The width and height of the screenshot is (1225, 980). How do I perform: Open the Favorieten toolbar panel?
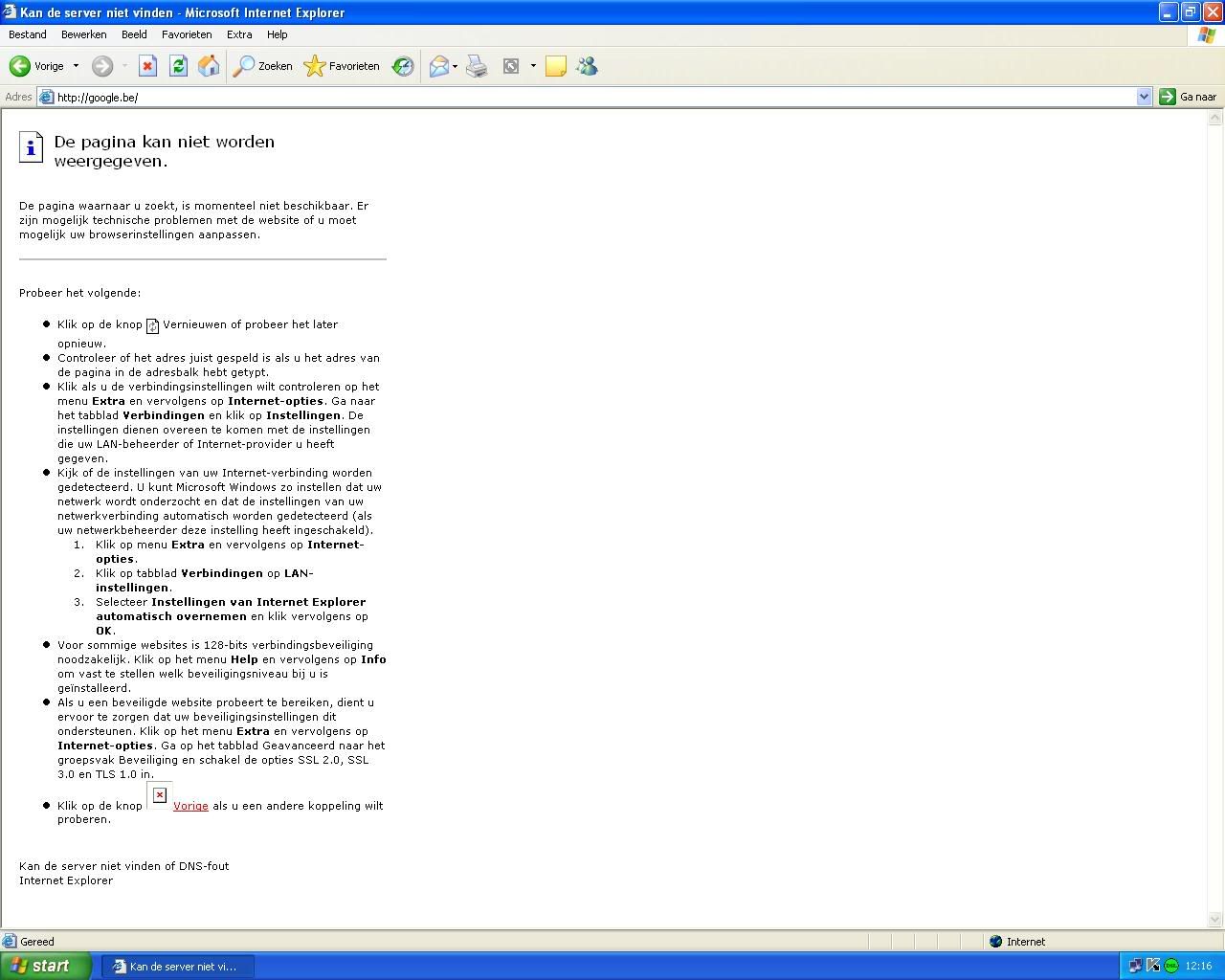(x=342, y=66)
